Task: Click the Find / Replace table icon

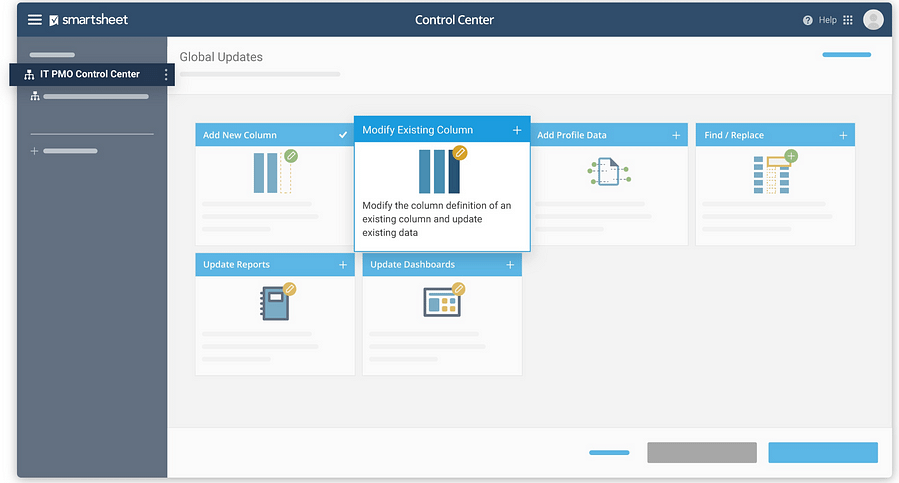Action: coord(775,172)
